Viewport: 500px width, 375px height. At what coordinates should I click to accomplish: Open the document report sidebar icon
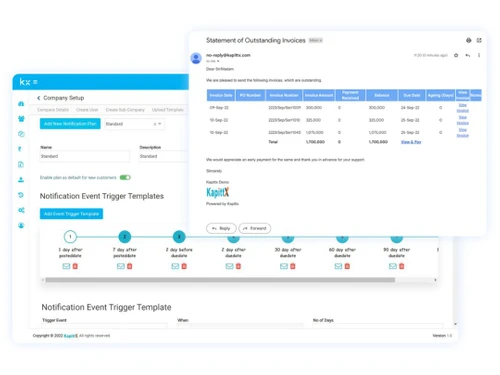[21, 164]
